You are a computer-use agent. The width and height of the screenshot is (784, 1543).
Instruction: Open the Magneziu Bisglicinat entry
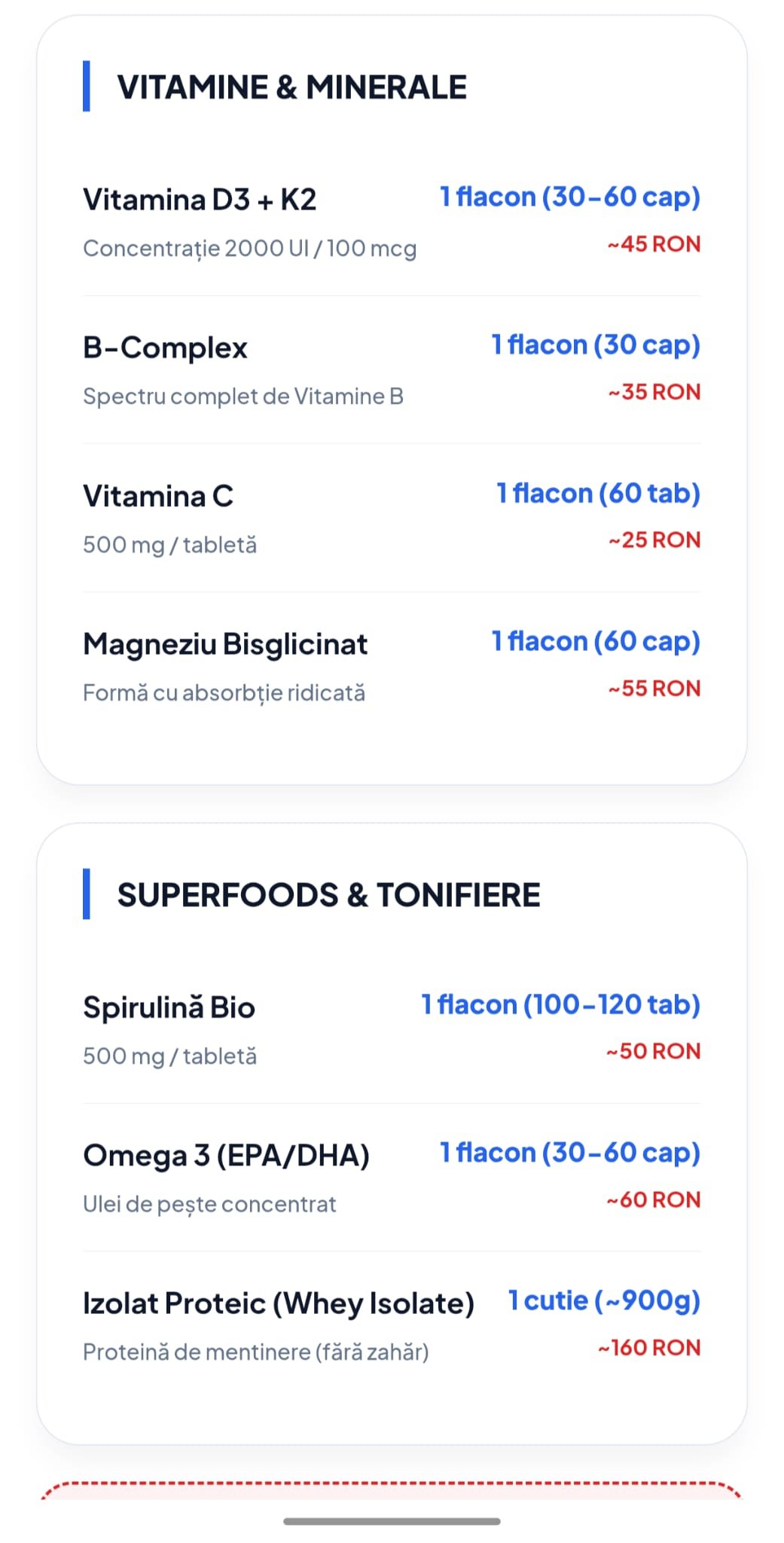pos(225,644)
